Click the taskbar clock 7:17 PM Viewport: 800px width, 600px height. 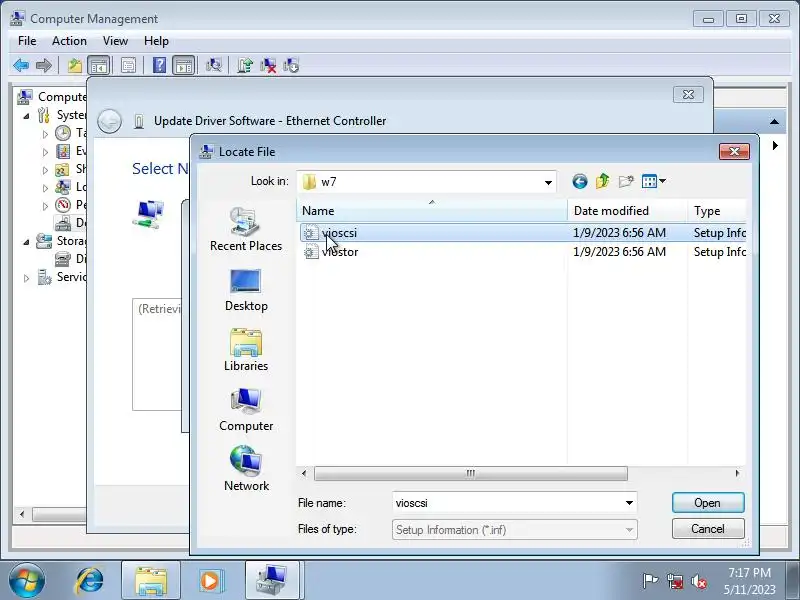(x=749, y=572)
